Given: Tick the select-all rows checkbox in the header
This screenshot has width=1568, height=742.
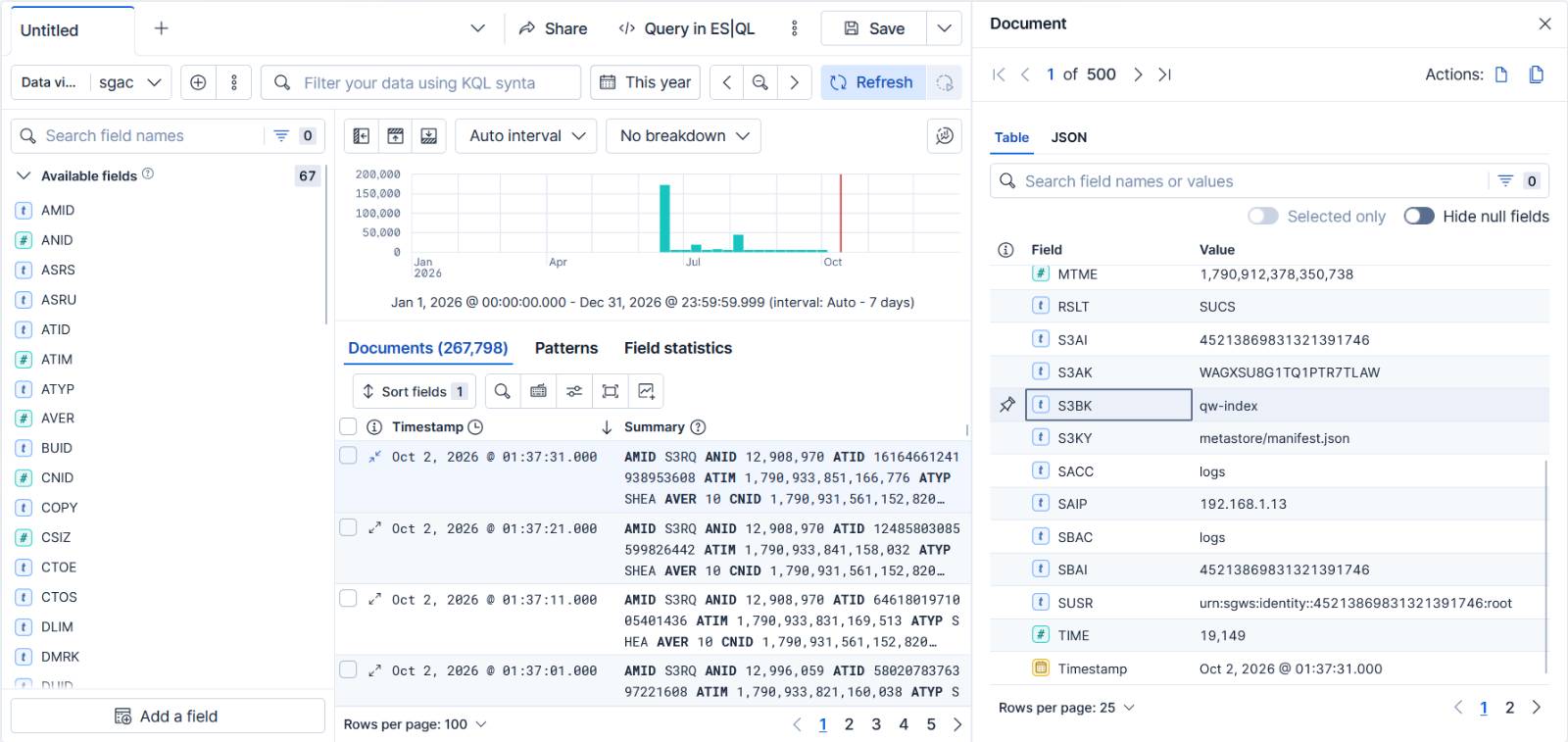Looking at the screenshot, I should coord(348,426).
